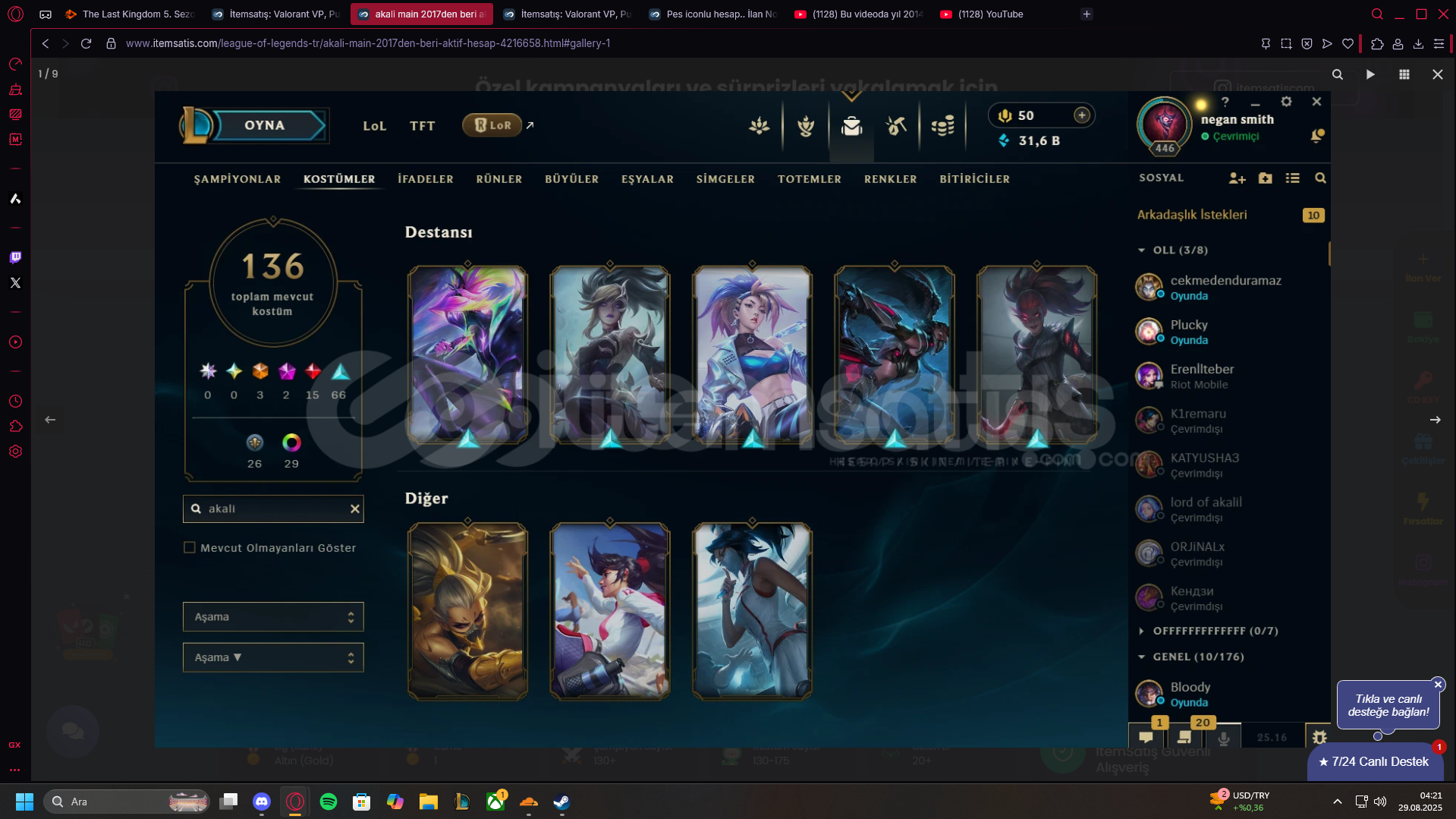
Task: Toggle Mevcut Olmayanları Göster checkbox
Action: click(x=190, y=547)
